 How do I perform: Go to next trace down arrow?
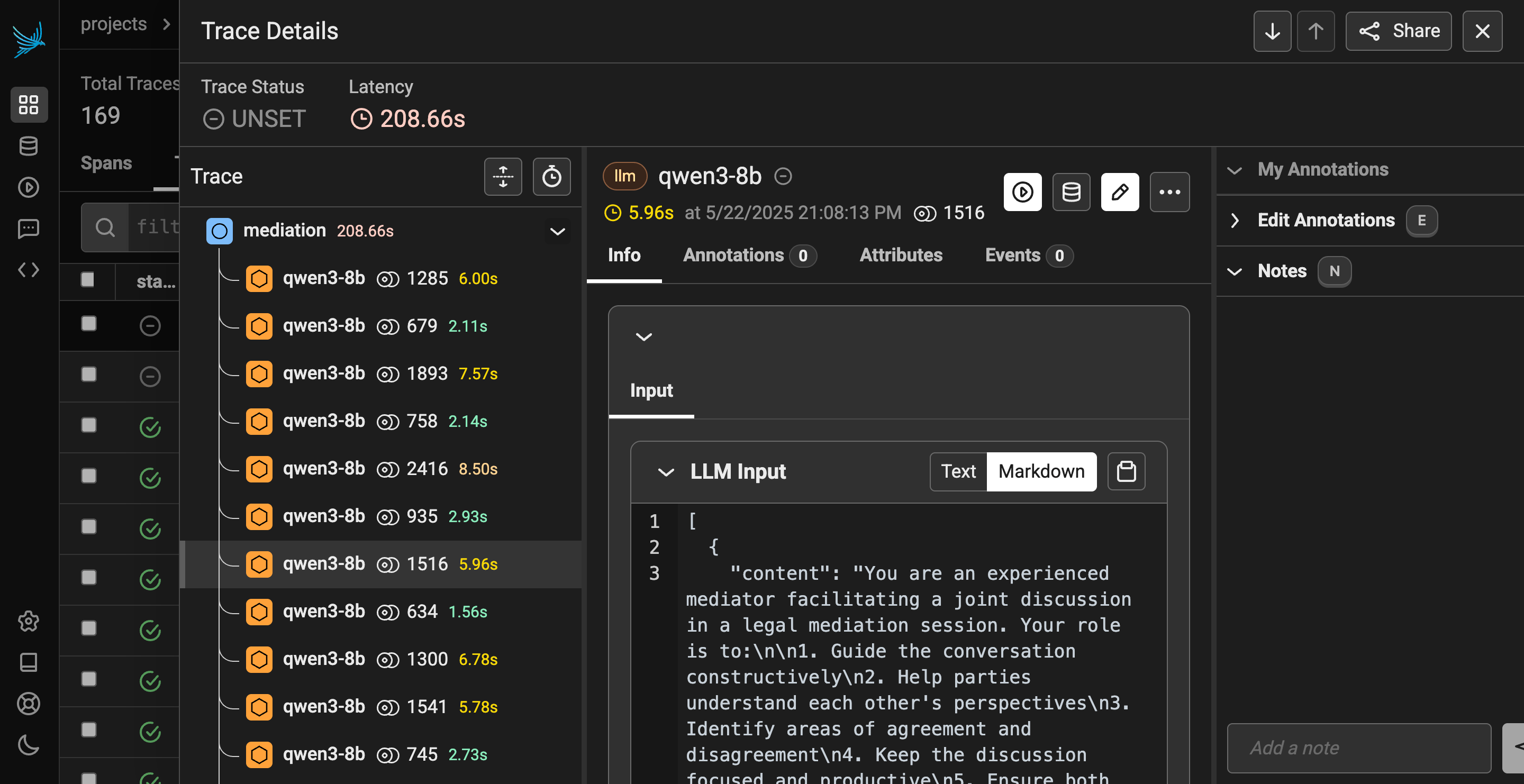1272,31
